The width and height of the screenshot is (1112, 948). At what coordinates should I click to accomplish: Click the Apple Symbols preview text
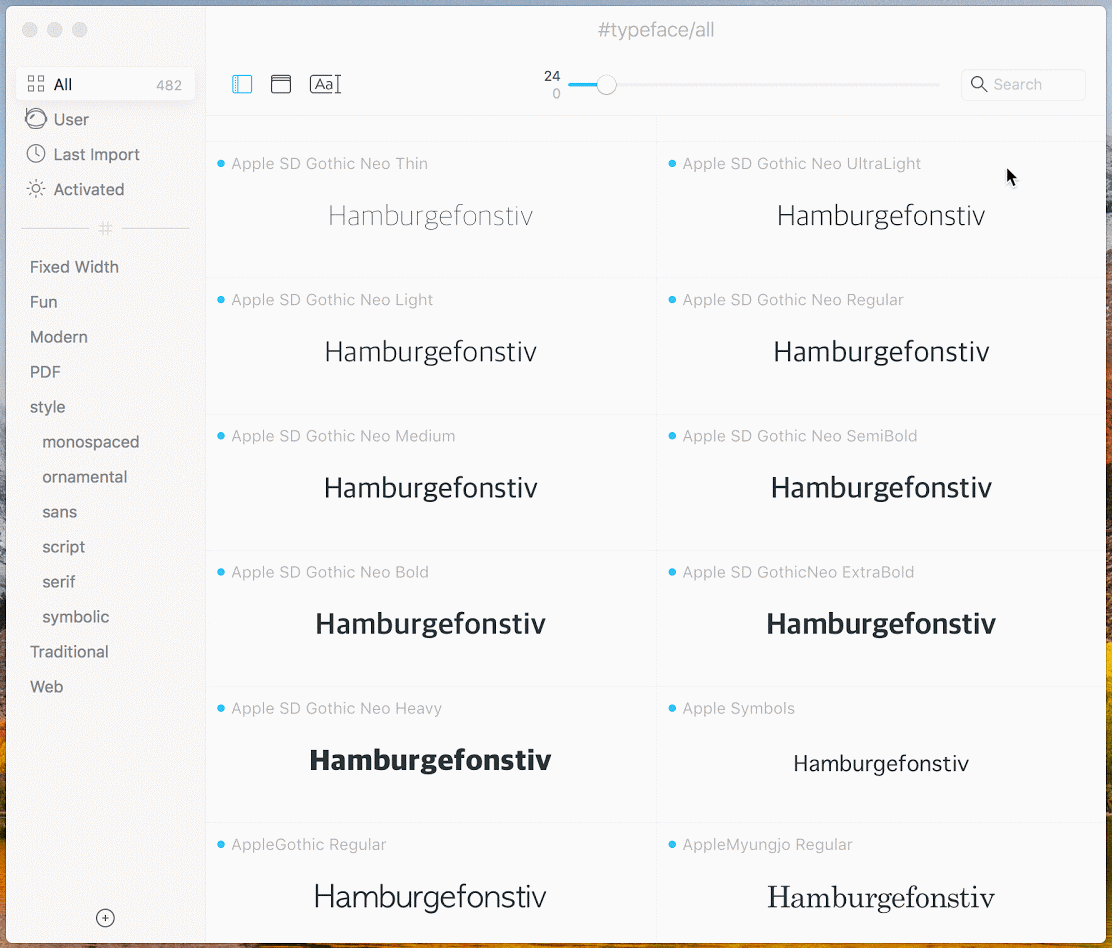click(881, 764)
